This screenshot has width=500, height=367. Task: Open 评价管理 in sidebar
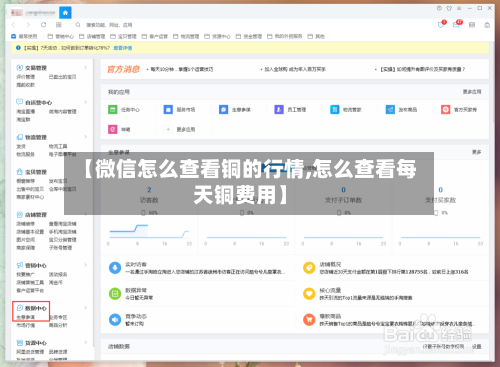click(x=26, y=77)
